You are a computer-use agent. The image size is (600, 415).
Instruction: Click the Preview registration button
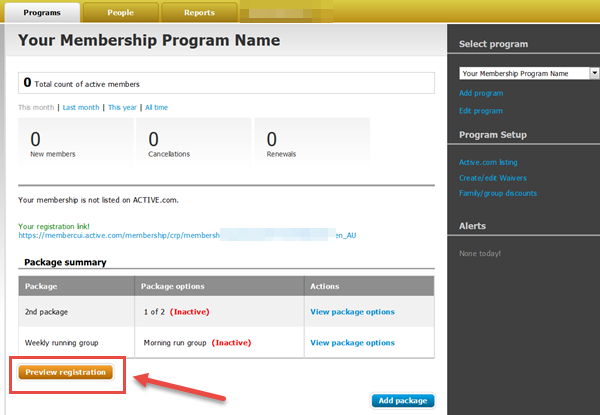pyautogui.click(x=66, y=372)
